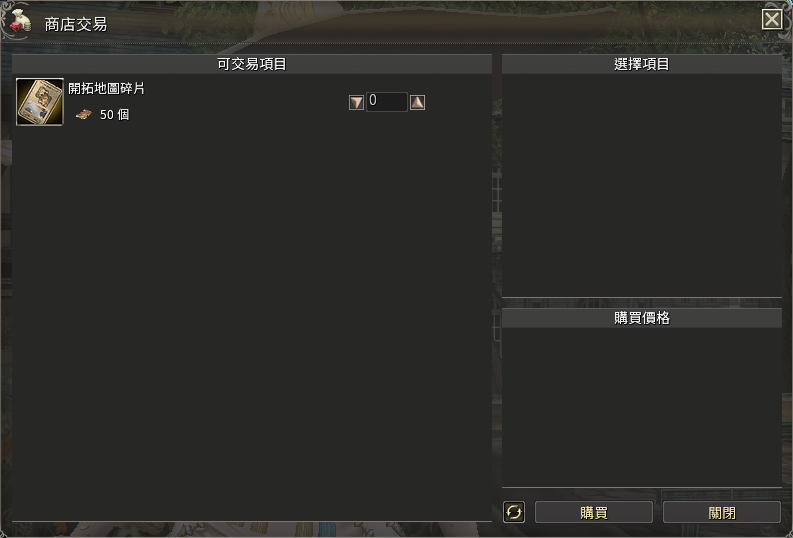
Task: Click the 購買 button
Action: [594, 512]
